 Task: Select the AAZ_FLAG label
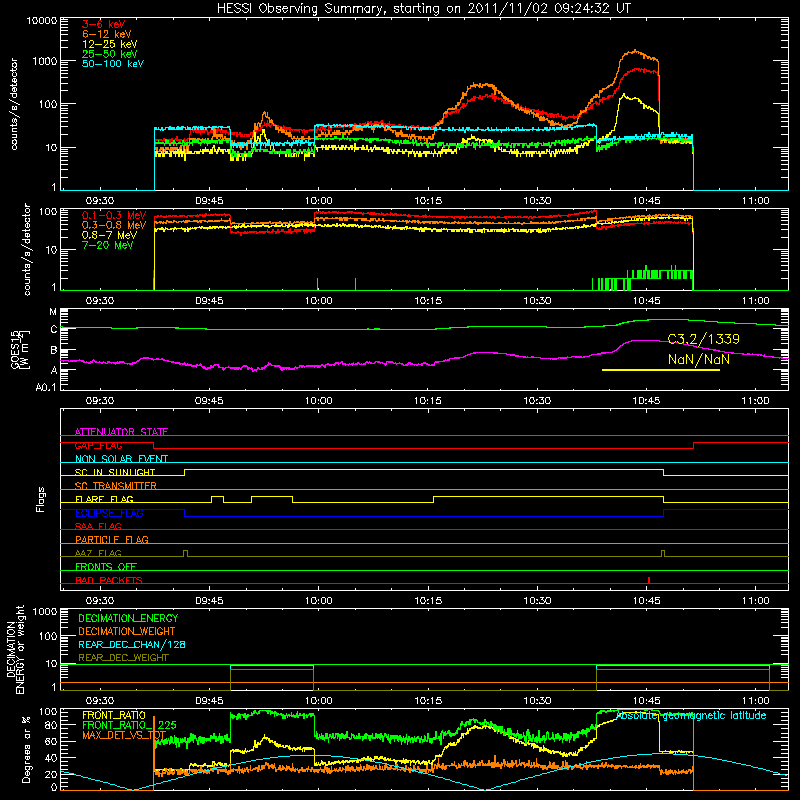click(98, 553)
